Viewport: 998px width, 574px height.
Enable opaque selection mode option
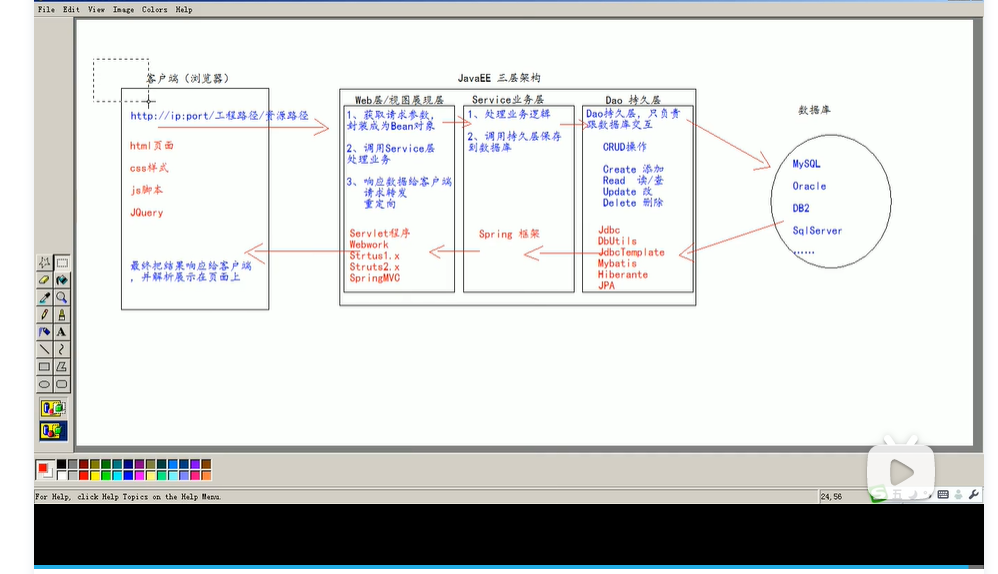[53, 408]
